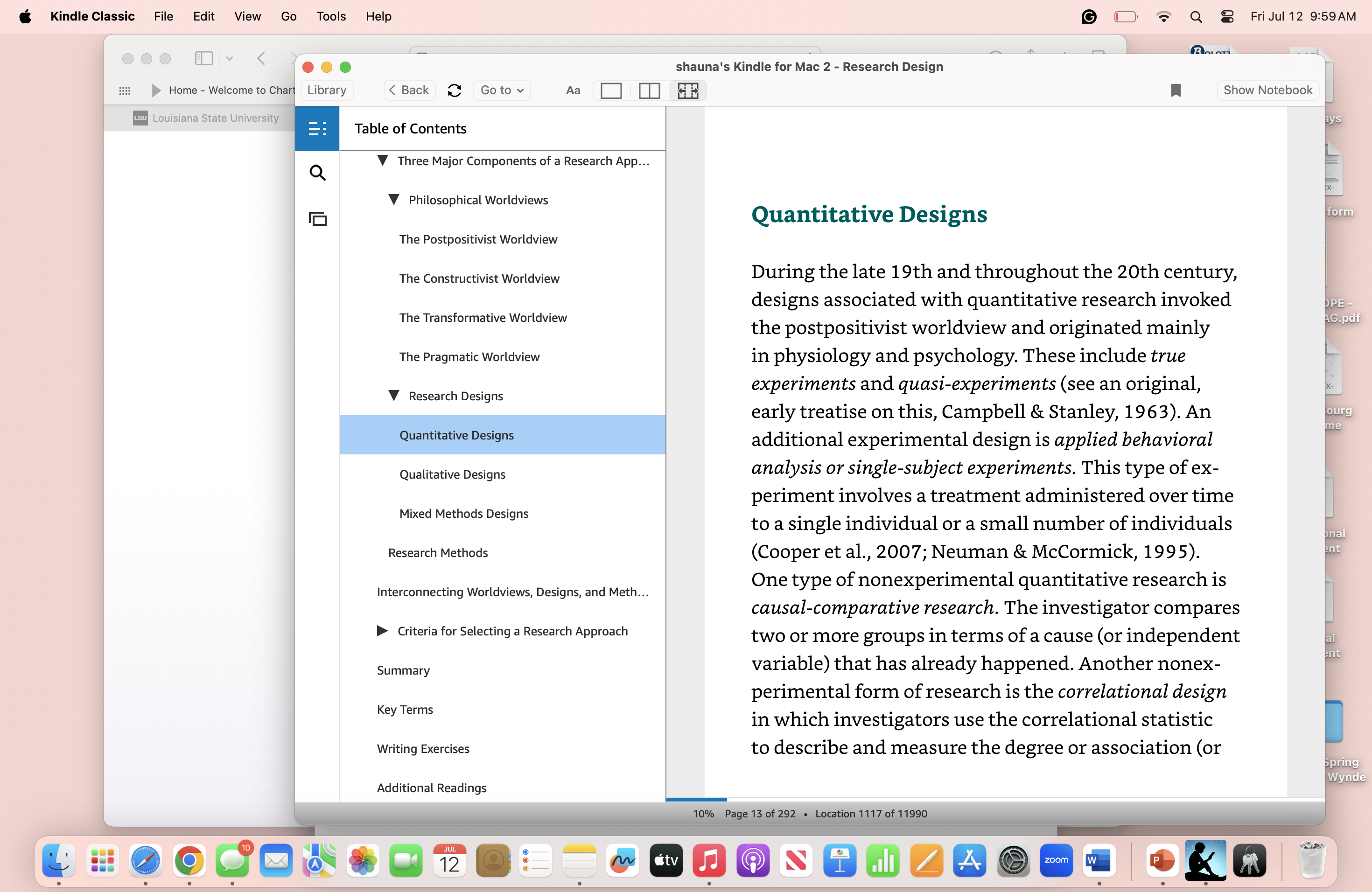1372x892 pixels.
Task: Open the Go to dropdown
Action: (502, 91)
